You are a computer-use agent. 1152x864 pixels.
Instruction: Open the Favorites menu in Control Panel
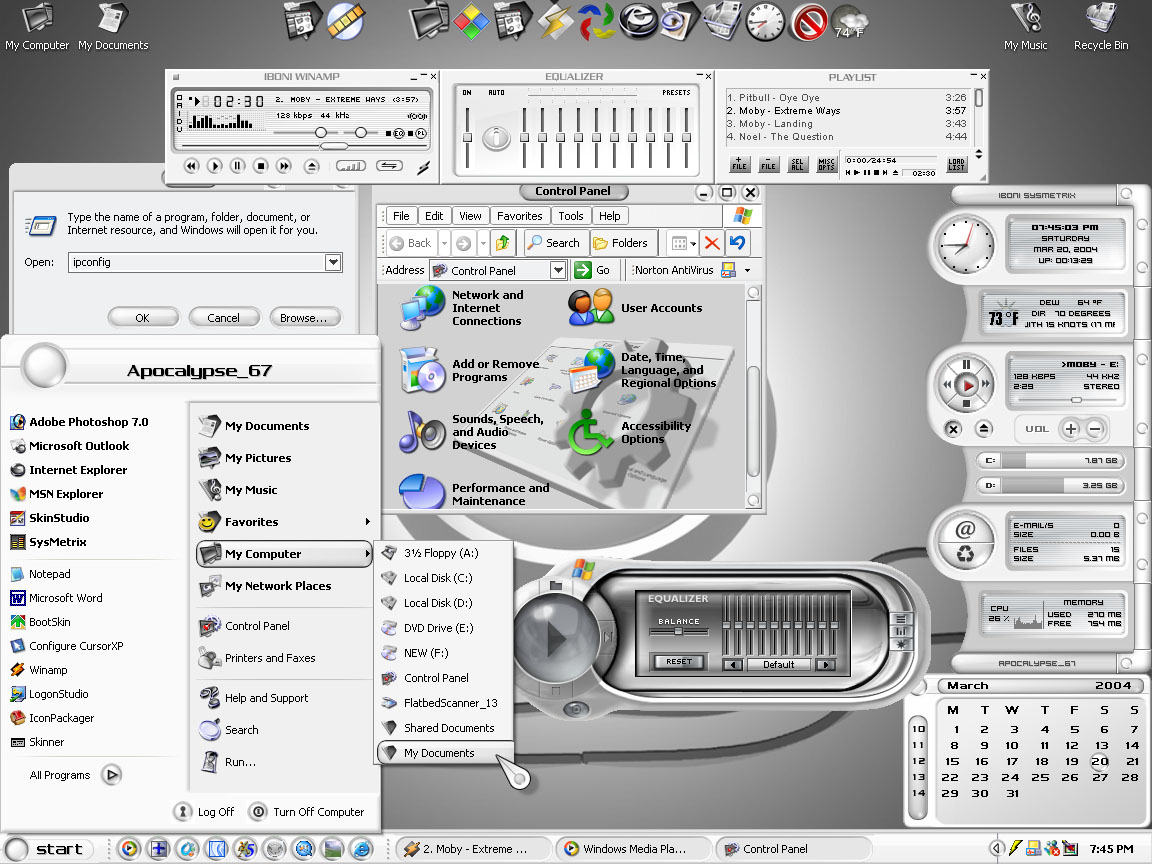[x=520, y=216]
